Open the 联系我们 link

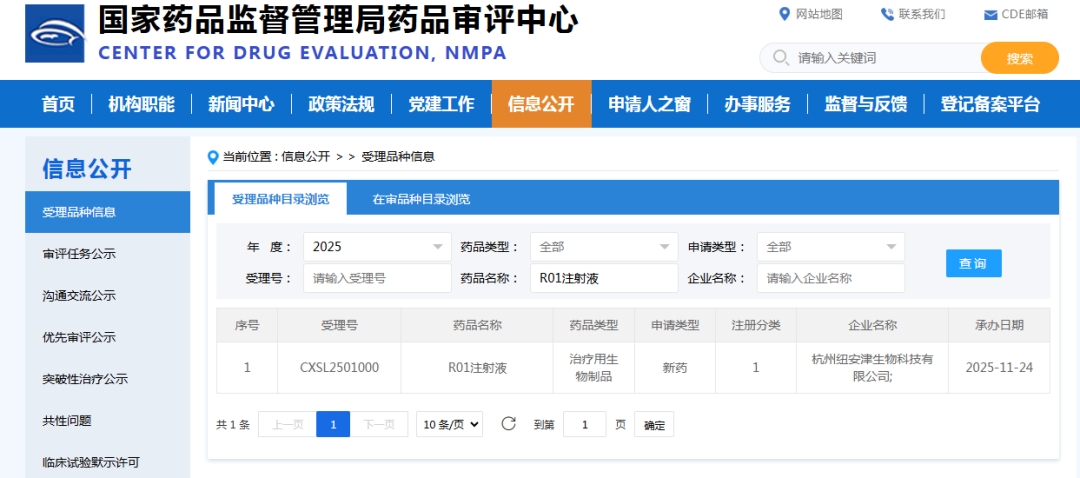[x=922, y=14]
